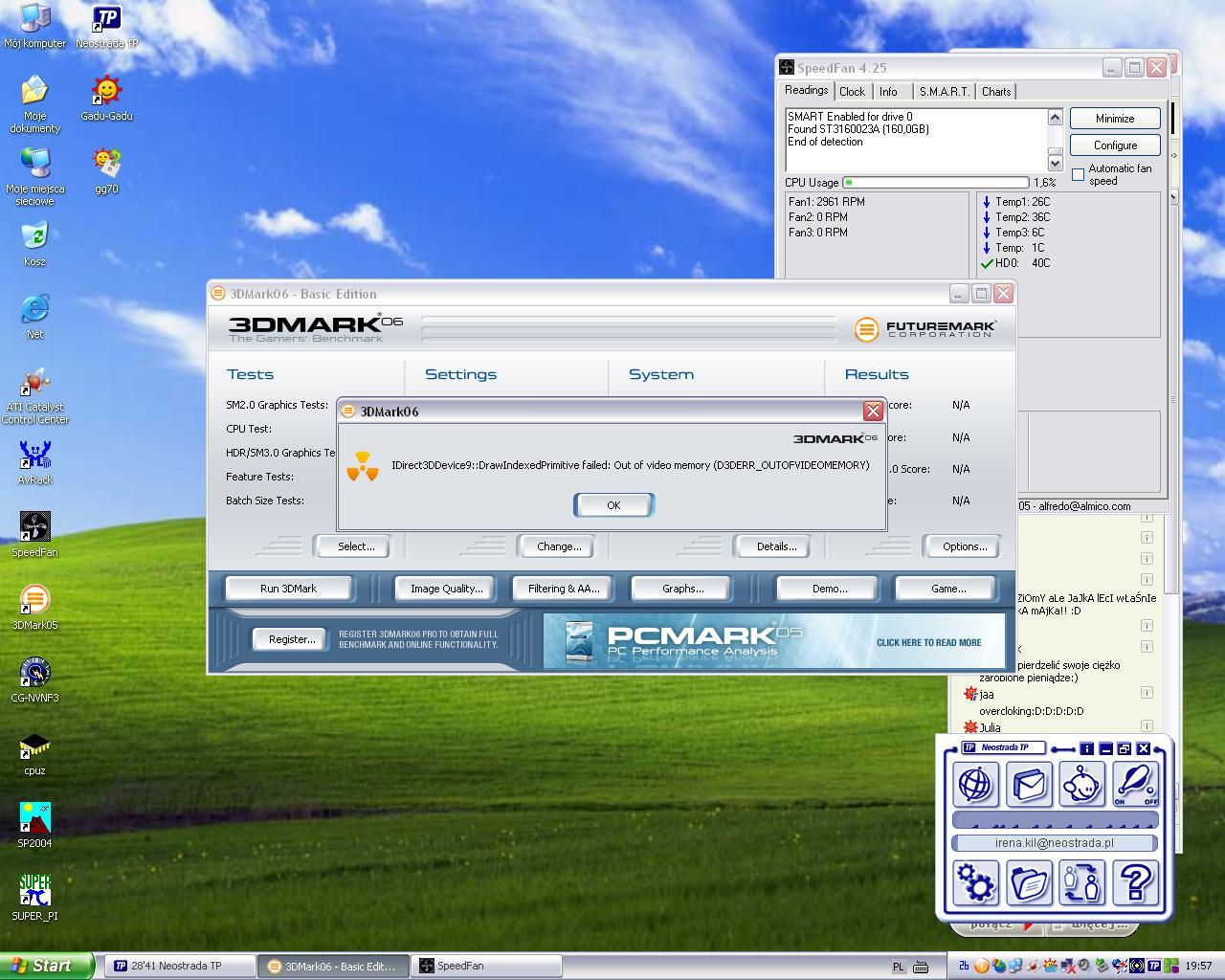The height and width of the screenshot is (980, 1225).
Task: Select Moje miejsca sieciowe desktop icon
Action: pyautogui.click(x=34, y=178)
